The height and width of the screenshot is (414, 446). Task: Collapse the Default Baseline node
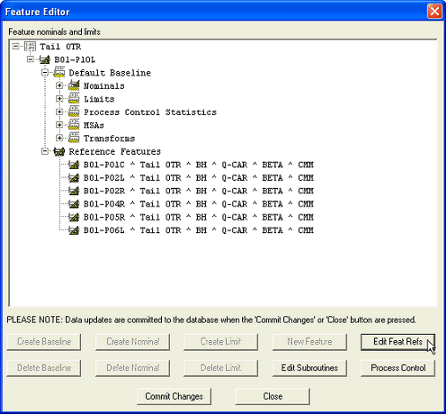[x=45, y=73]
